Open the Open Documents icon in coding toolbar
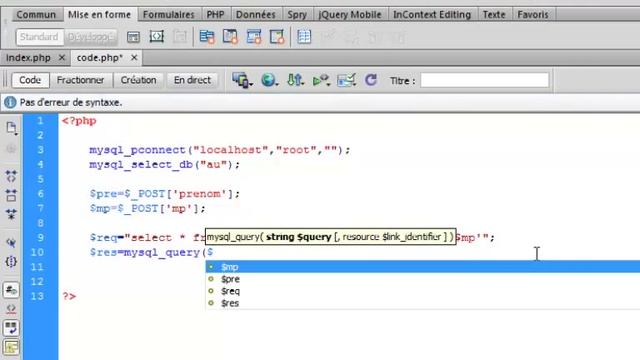The height and width of the screenshot is (360, 640). click(11, 128)
